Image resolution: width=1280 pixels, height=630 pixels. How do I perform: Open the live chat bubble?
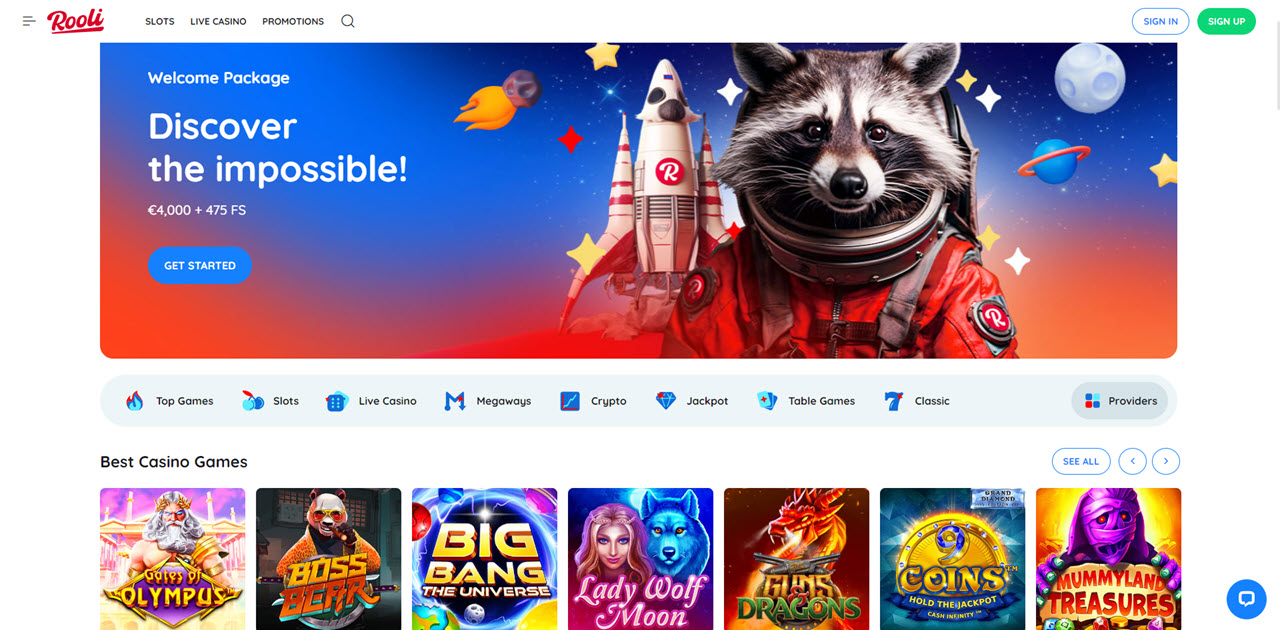click(1246, 598)
